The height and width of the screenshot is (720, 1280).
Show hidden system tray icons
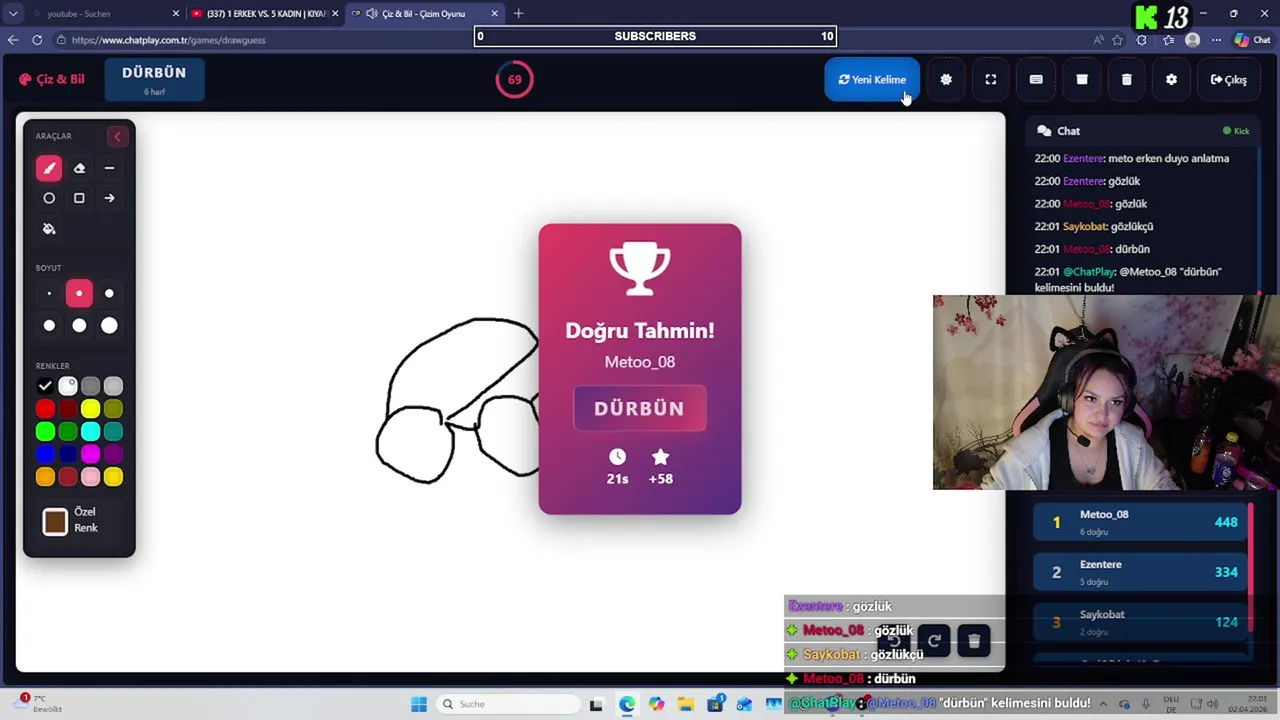pos(1103,704)
